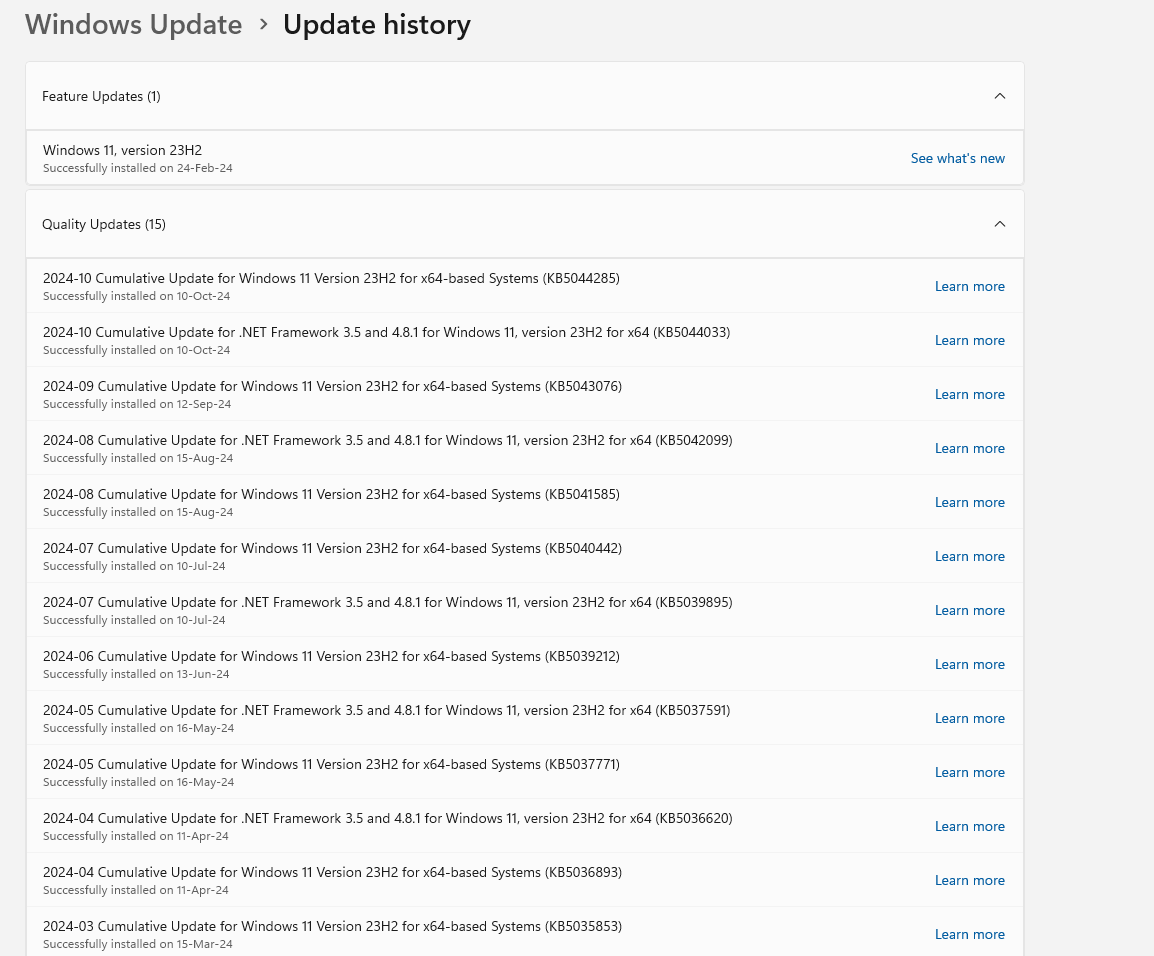Viewport: 1154px width, 956px height.
Task: Open Learn more for KB5039895
Action: (969, 610)
